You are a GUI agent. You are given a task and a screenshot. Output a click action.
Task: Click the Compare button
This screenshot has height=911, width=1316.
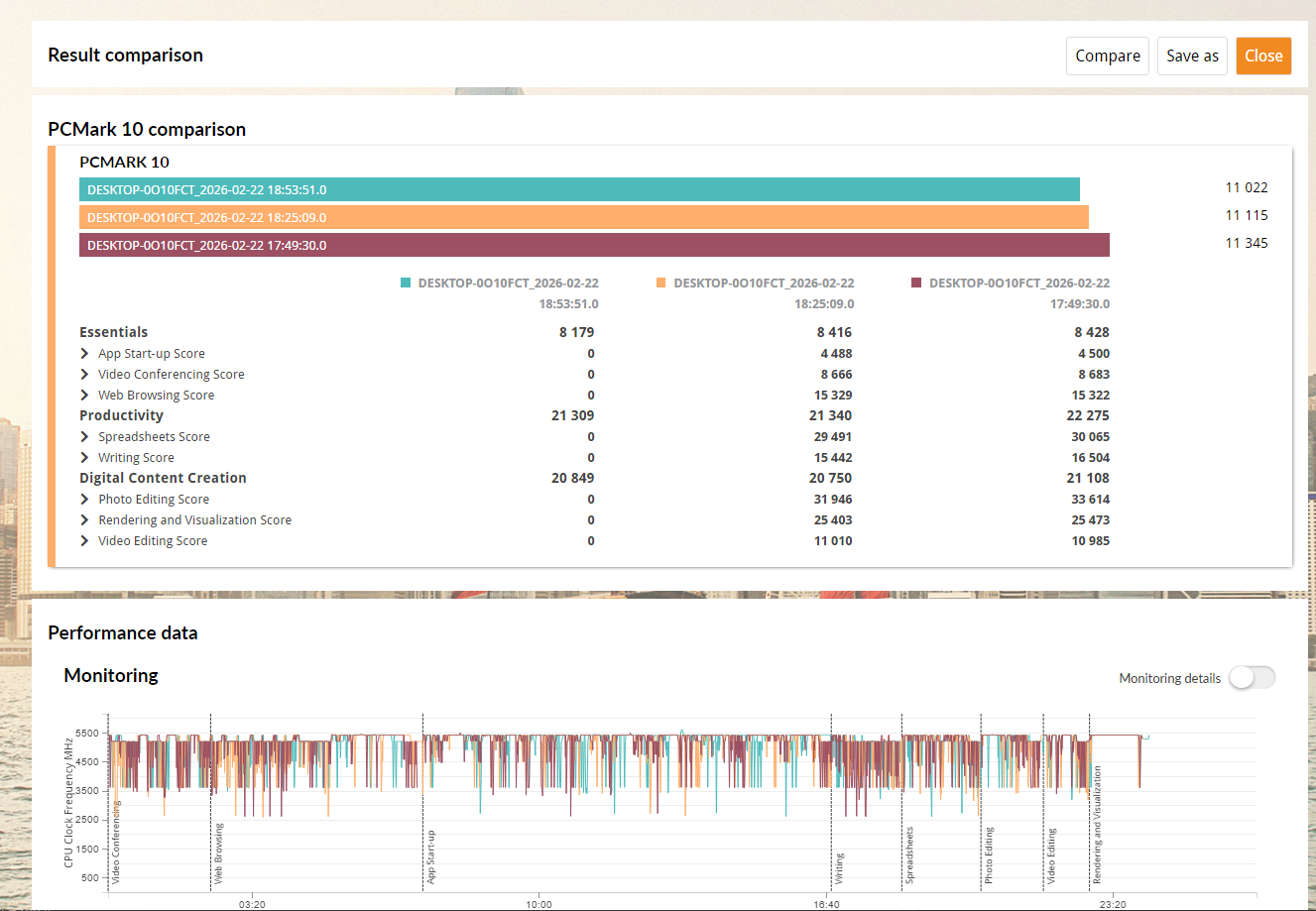tap(1108, 56)
